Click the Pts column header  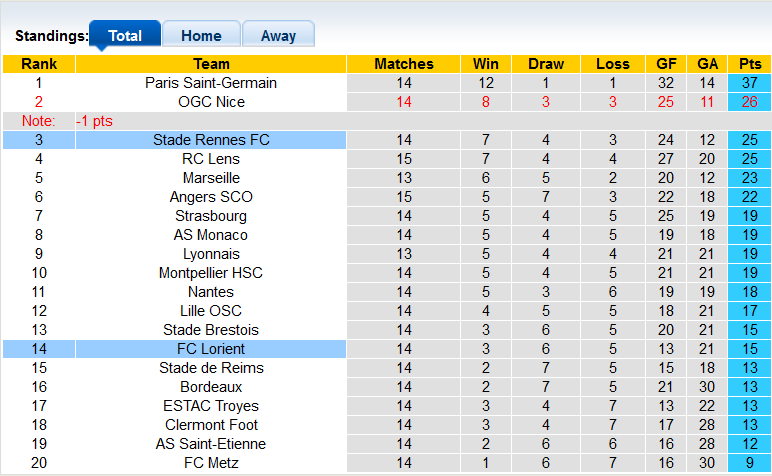750,64
